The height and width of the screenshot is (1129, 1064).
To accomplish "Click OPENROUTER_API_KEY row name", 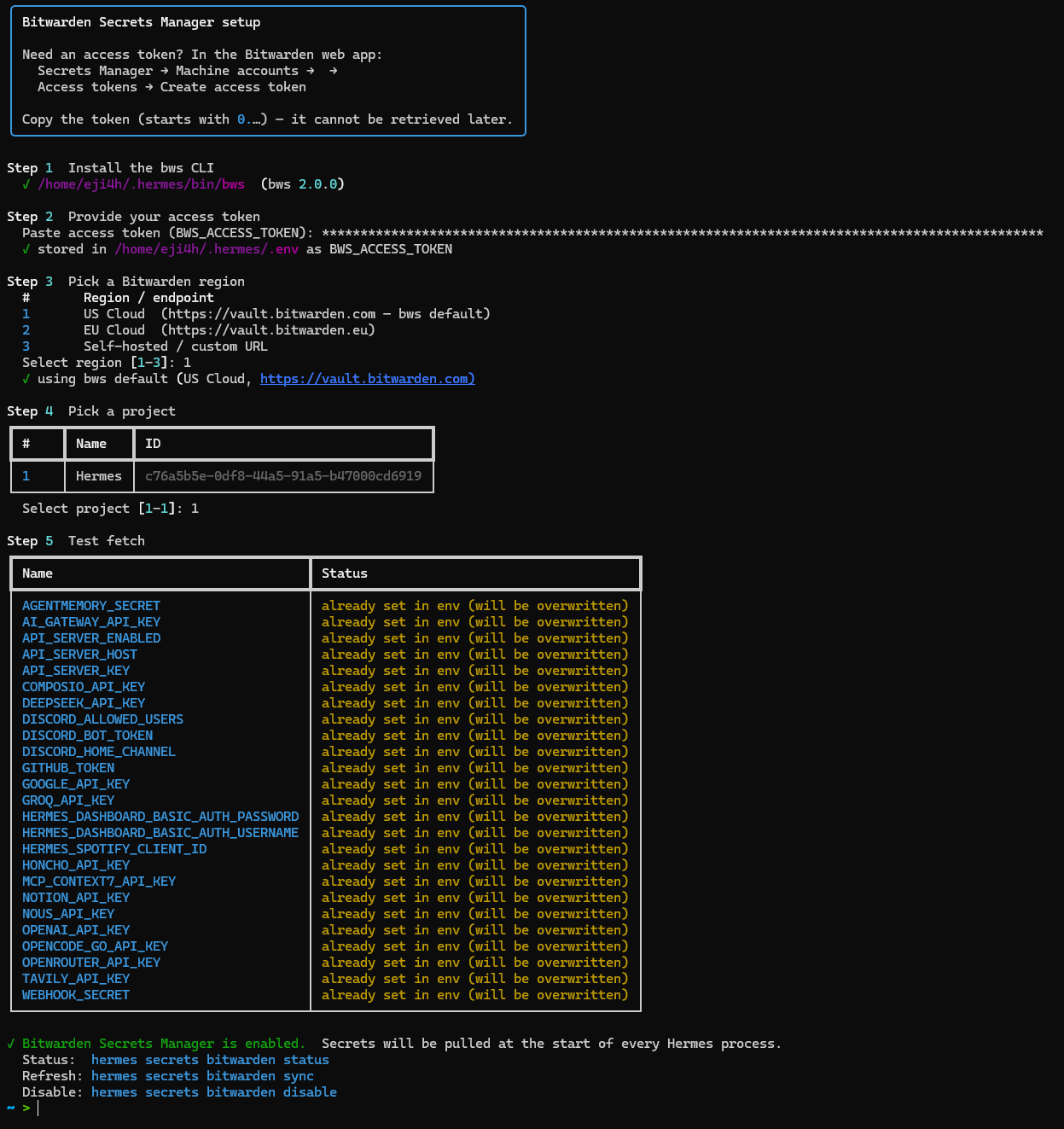I will (91, 963).
